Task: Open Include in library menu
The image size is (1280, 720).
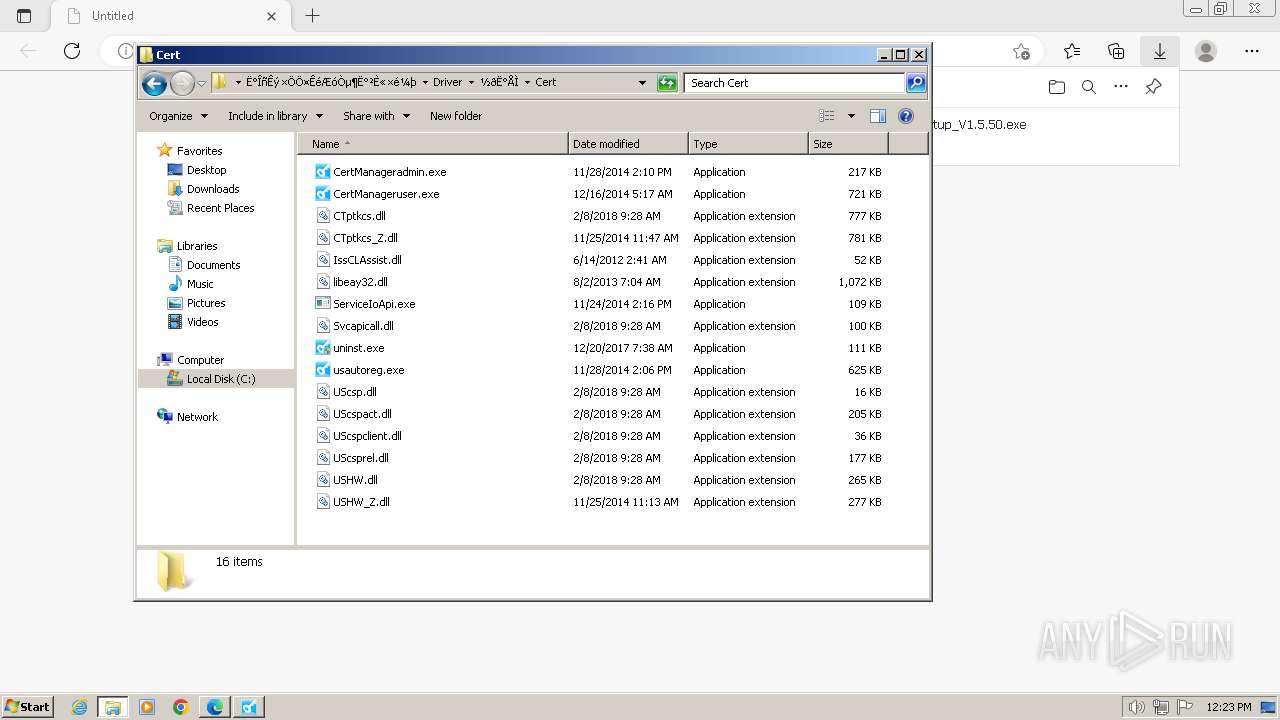Action: 274,116
